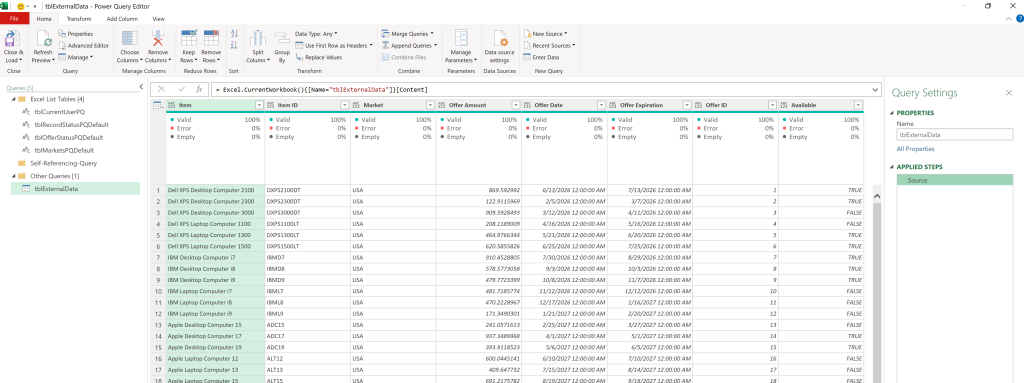Viewport: 1024px width, 383px height.
Task: Expand the formula bar chevron
Action: (x=875, y=89)
